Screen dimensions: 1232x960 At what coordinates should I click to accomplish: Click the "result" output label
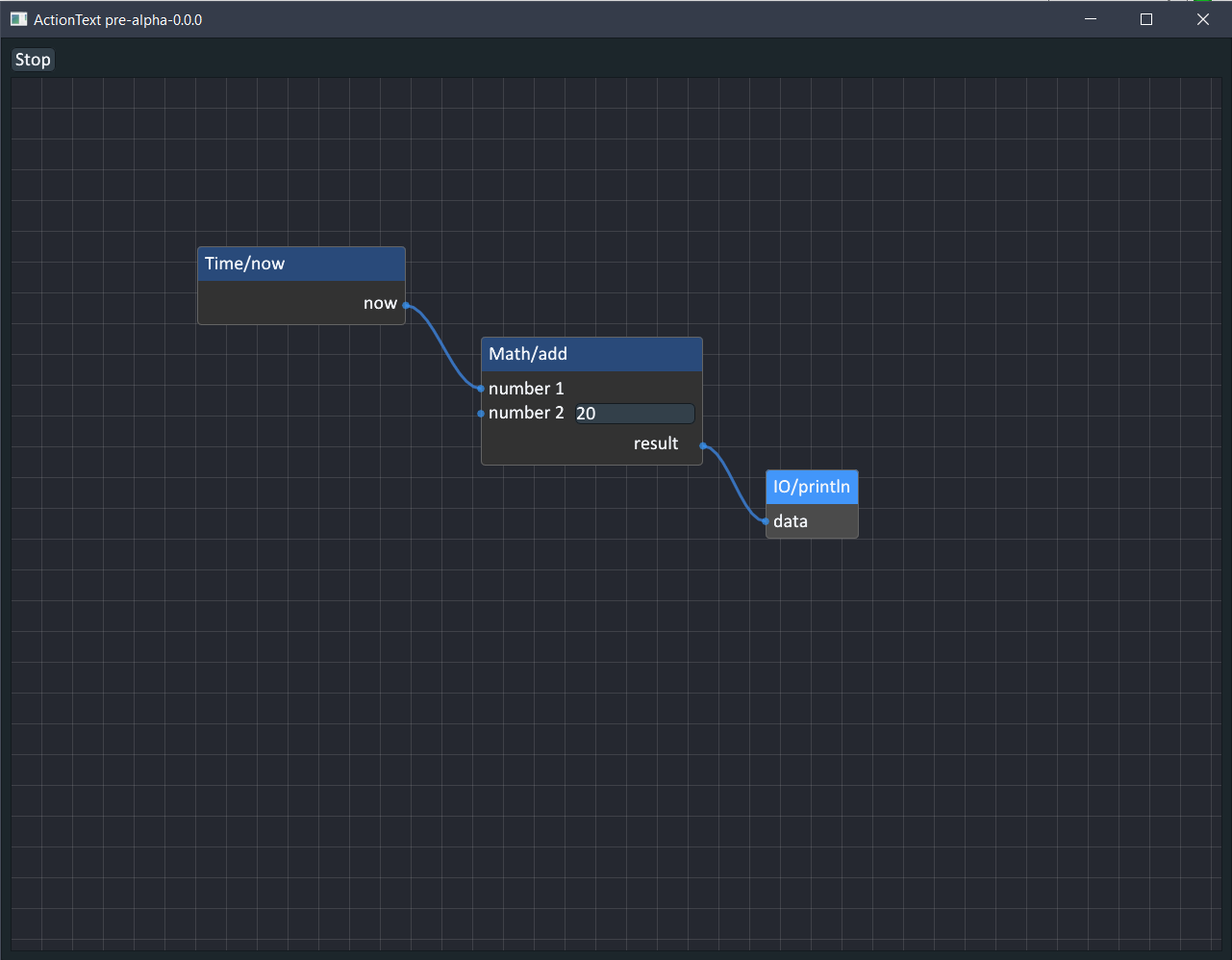[x=656, y=443]
